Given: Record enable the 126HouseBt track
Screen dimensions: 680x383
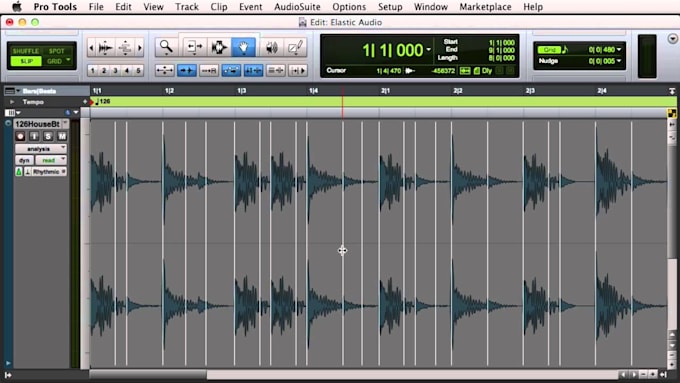Looking at the screenshot, I should tap(20, 136).
